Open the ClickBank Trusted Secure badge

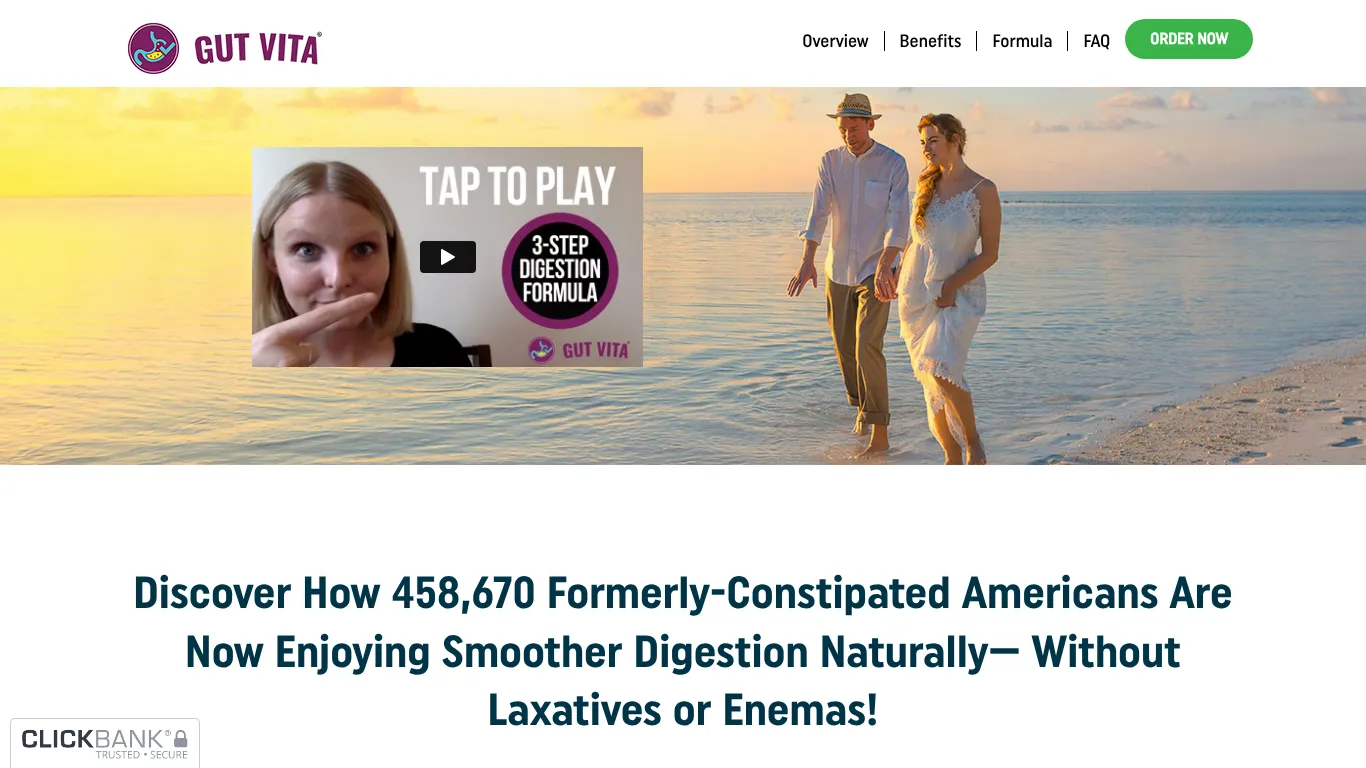click(105, 743)
